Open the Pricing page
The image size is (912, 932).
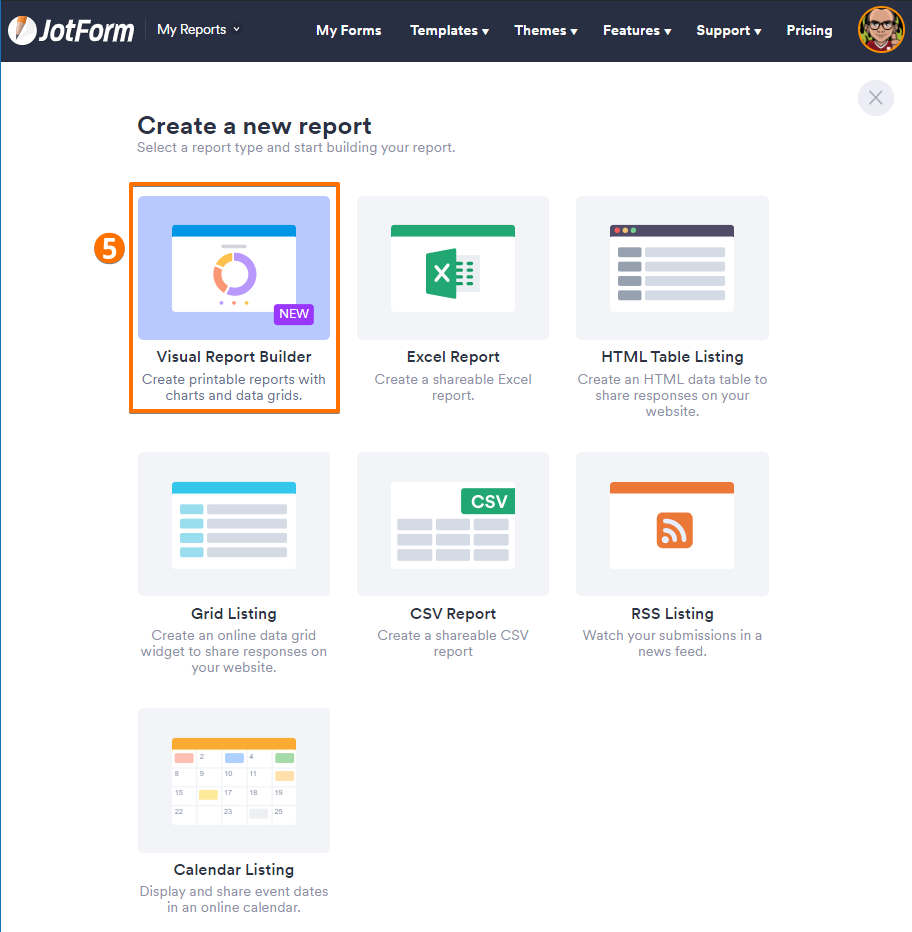(x=809, y=31)
